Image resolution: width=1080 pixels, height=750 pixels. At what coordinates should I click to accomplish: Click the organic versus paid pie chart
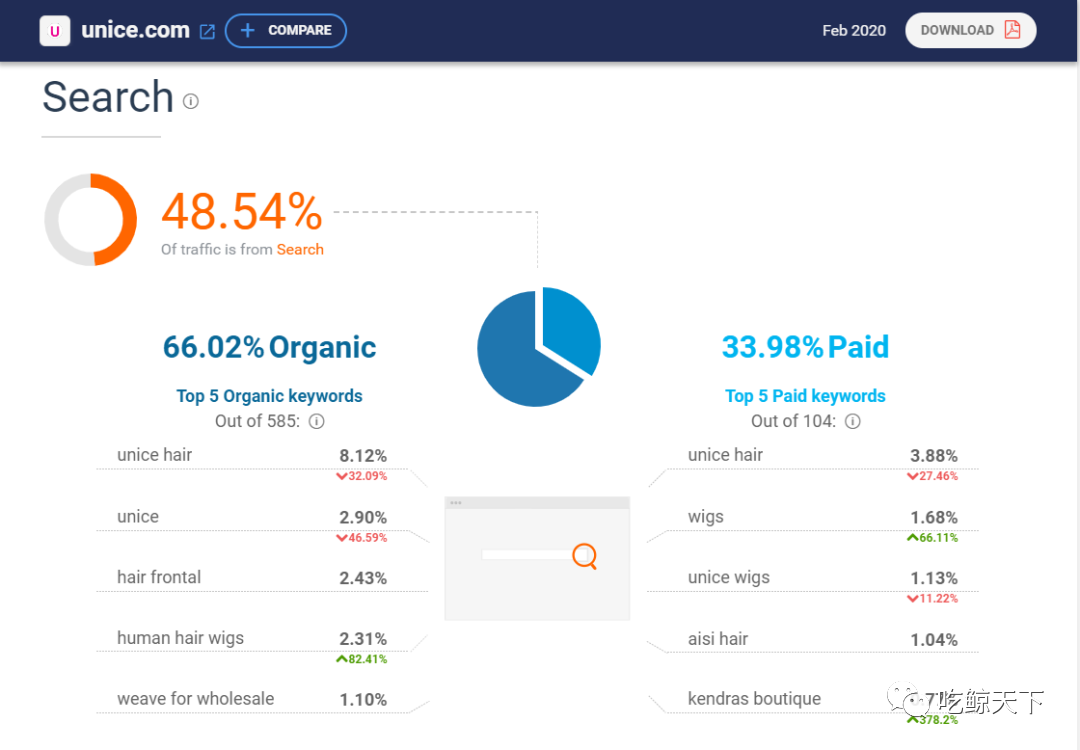pyautogui.click(x=539, y=346)
